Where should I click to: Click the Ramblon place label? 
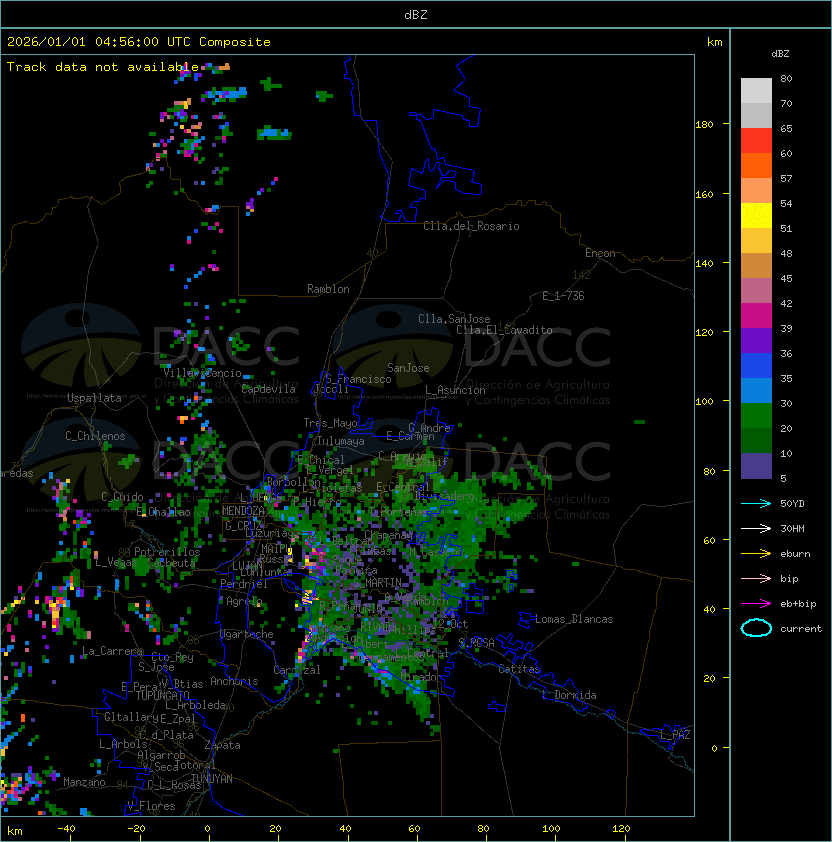tap(328, 289)
